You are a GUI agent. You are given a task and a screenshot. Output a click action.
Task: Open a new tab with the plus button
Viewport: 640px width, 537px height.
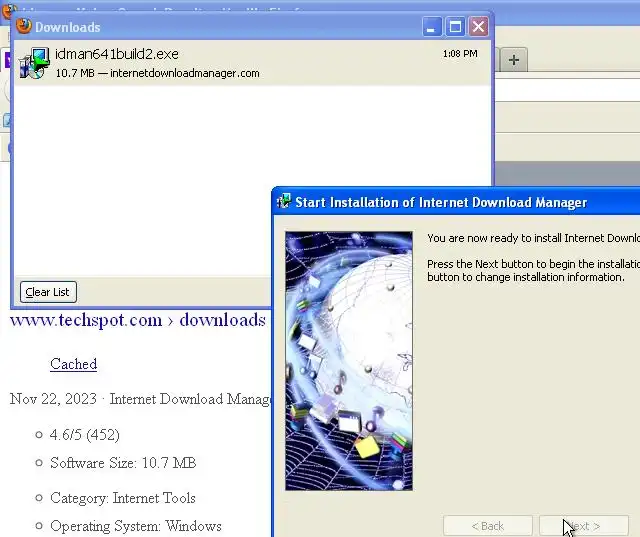pos(514,60)
